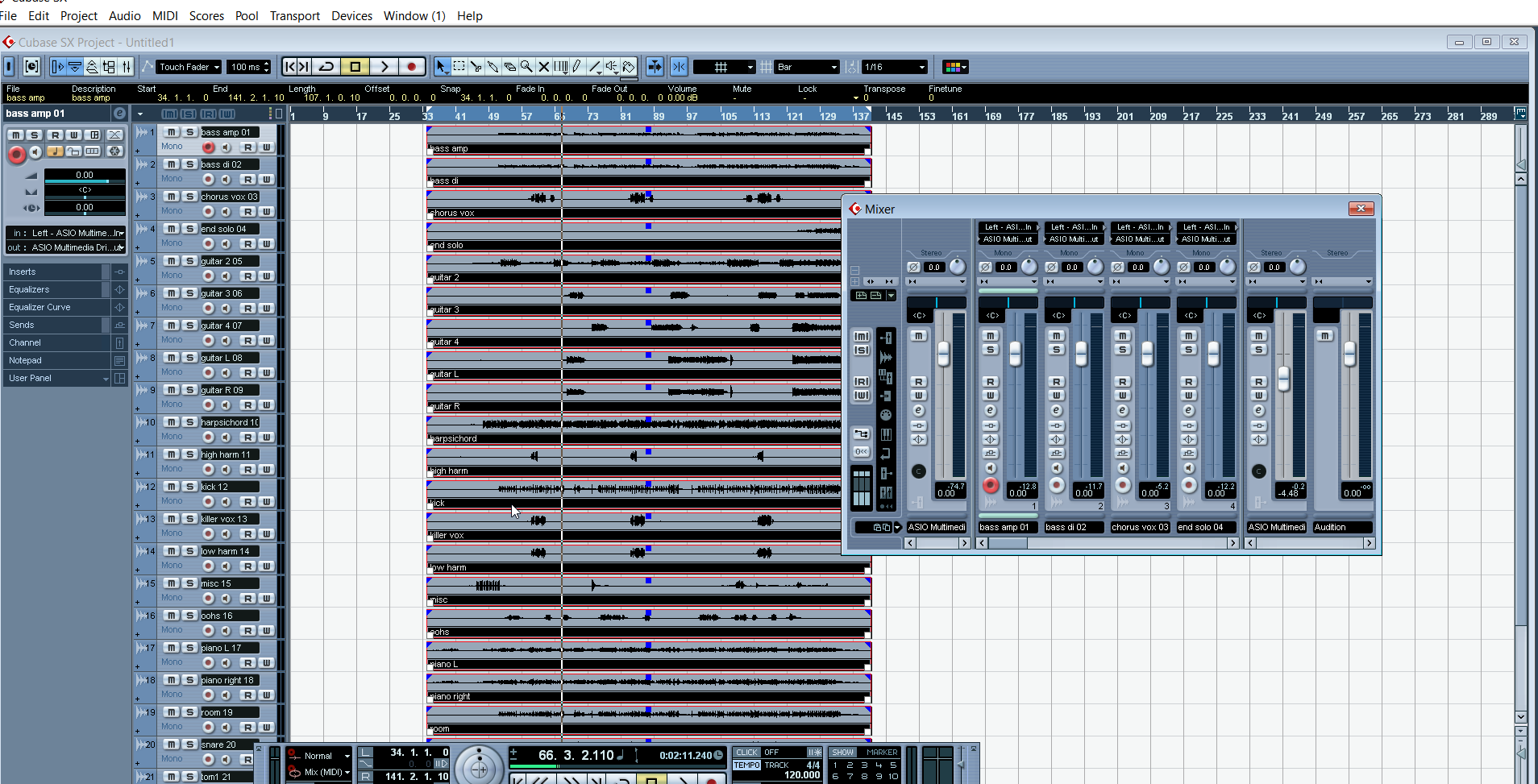This screenshot has height=784, width=1538.
Task: Open the Devices menu
Action: pos(352,15)
